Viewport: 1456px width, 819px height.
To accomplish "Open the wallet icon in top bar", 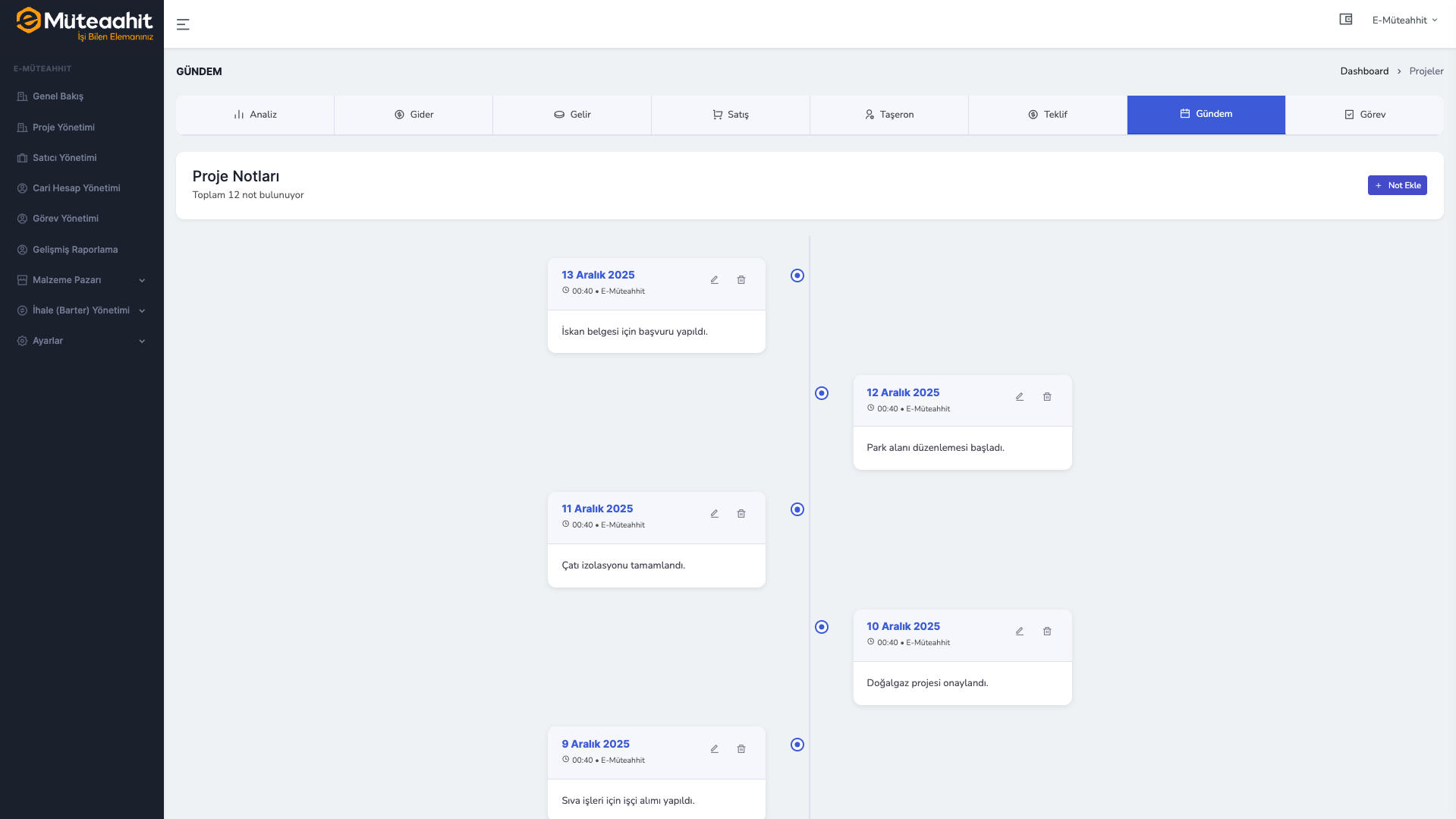I will click(x=1346, y=20).
